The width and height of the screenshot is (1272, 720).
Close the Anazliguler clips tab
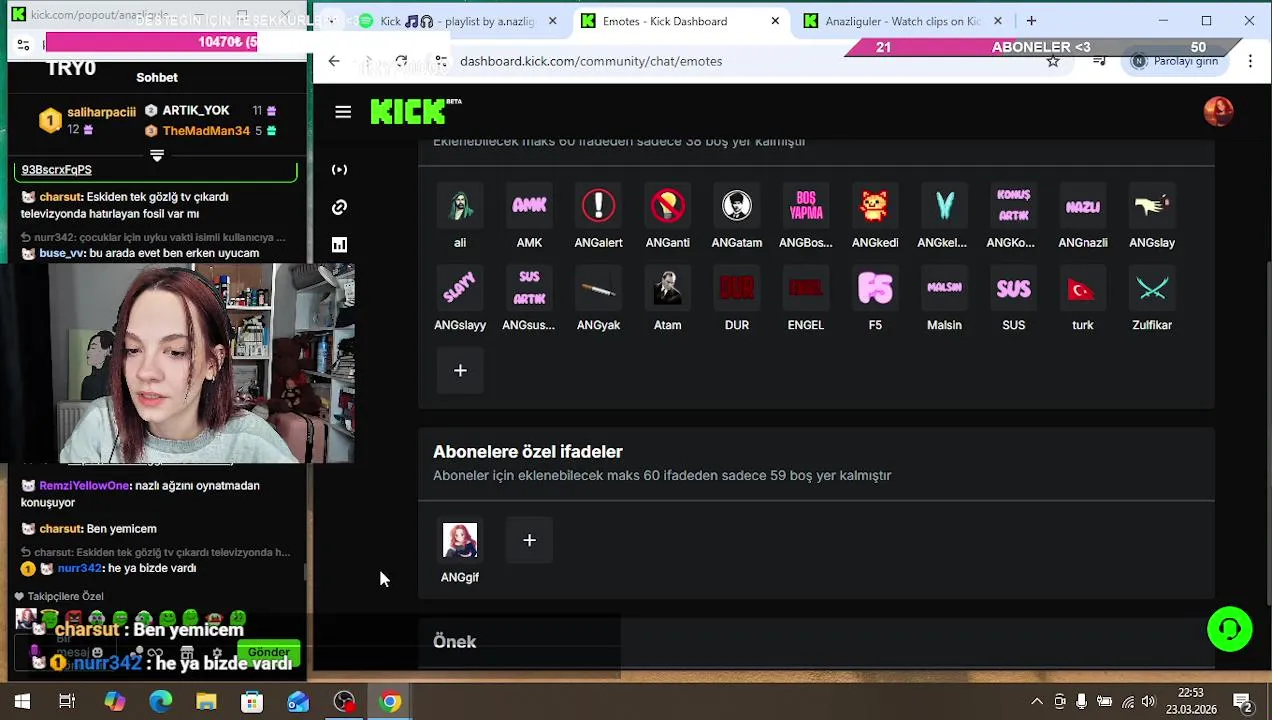tap(997, 21)
